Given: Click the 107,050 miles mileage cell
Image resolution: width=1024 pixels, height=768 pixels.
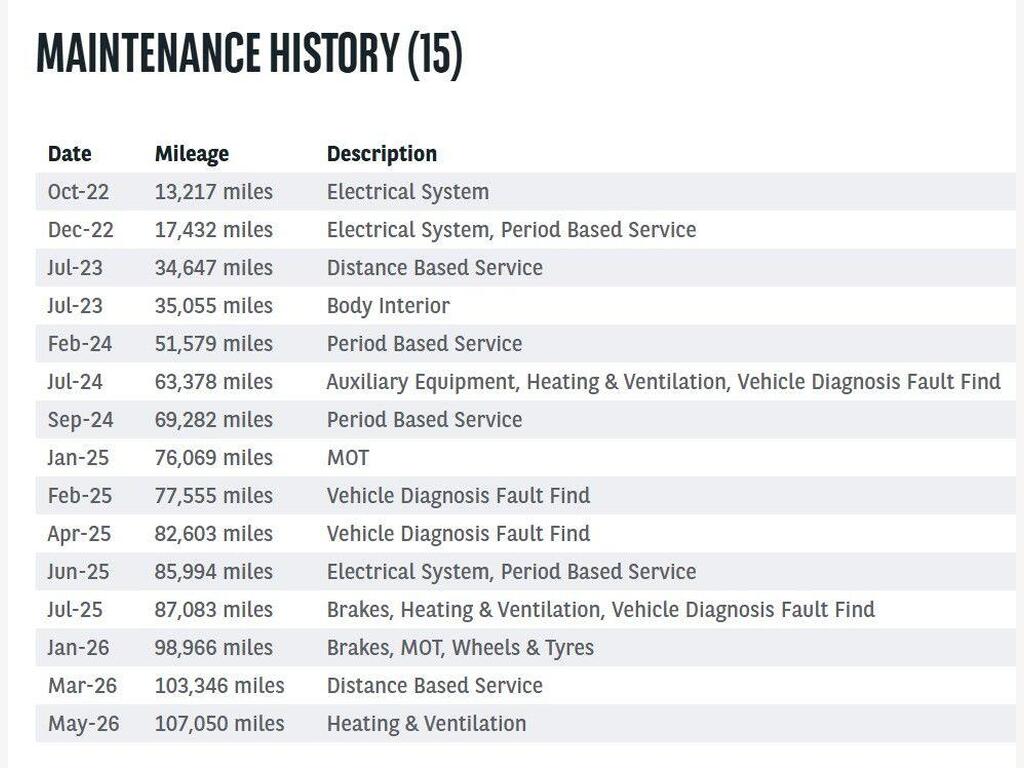Looking at the screenshot, I should (x=219, y=724).
